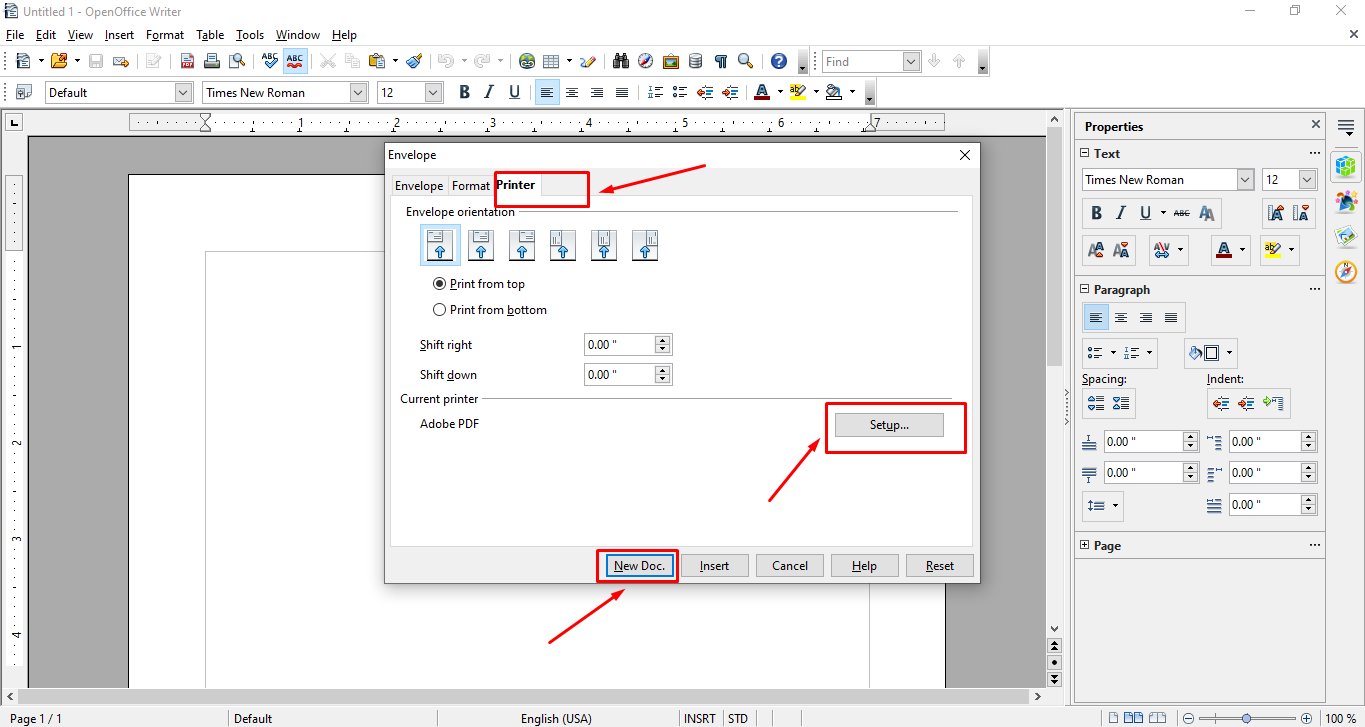Click the AutoSpellcheck toolbar icon

(x=294, y=61)
